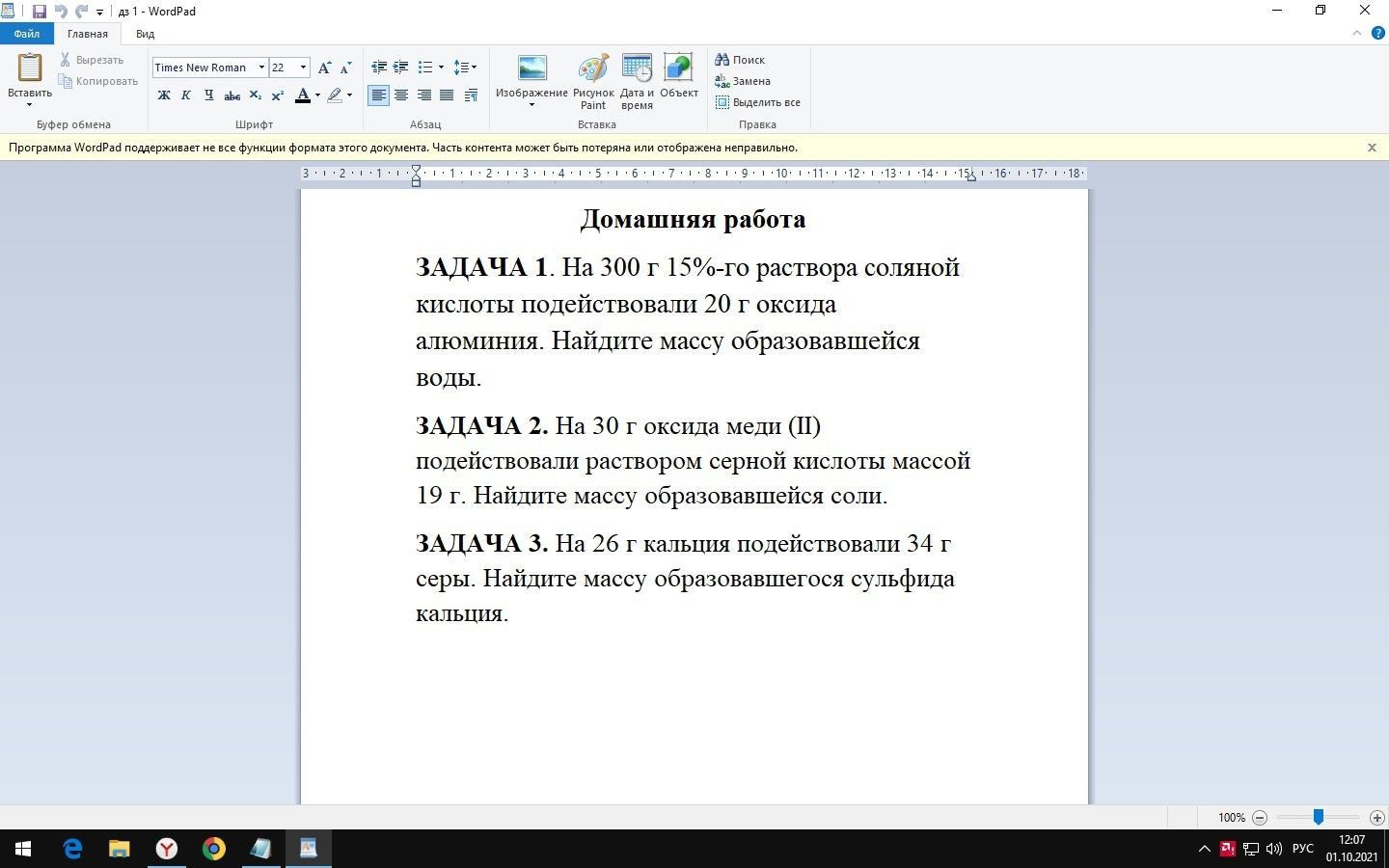Click the Times New Roman font name field

204,68
